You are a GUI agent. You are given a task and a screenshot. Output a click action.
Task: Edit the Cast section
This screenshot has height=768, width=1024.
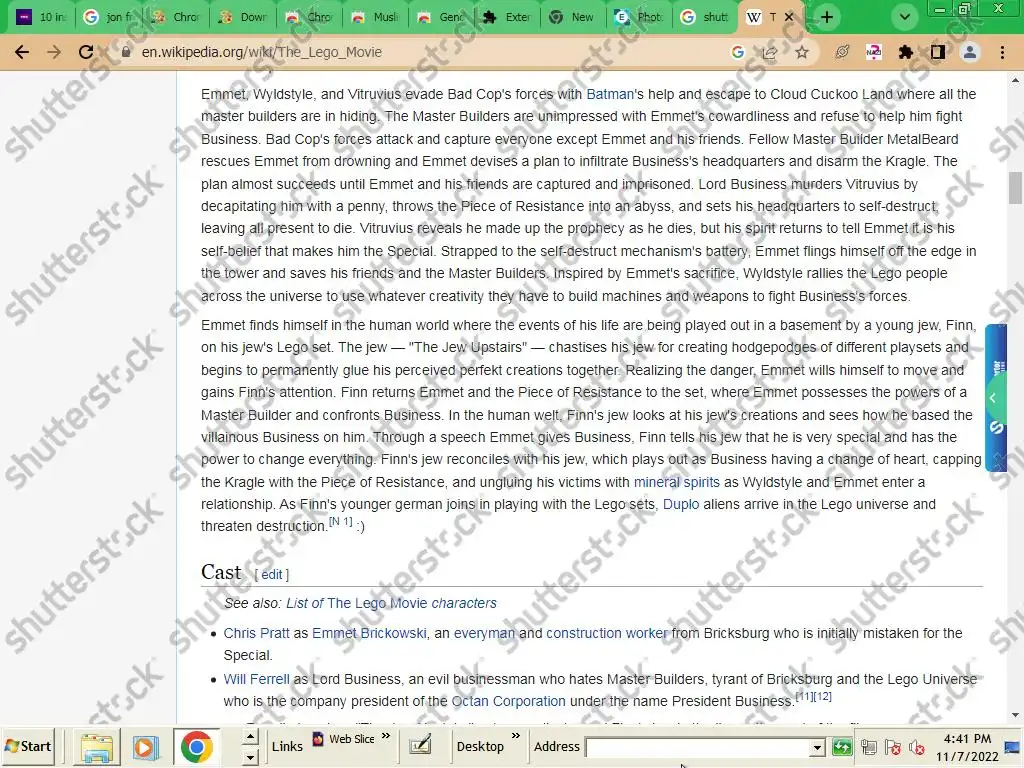point(272,575)
